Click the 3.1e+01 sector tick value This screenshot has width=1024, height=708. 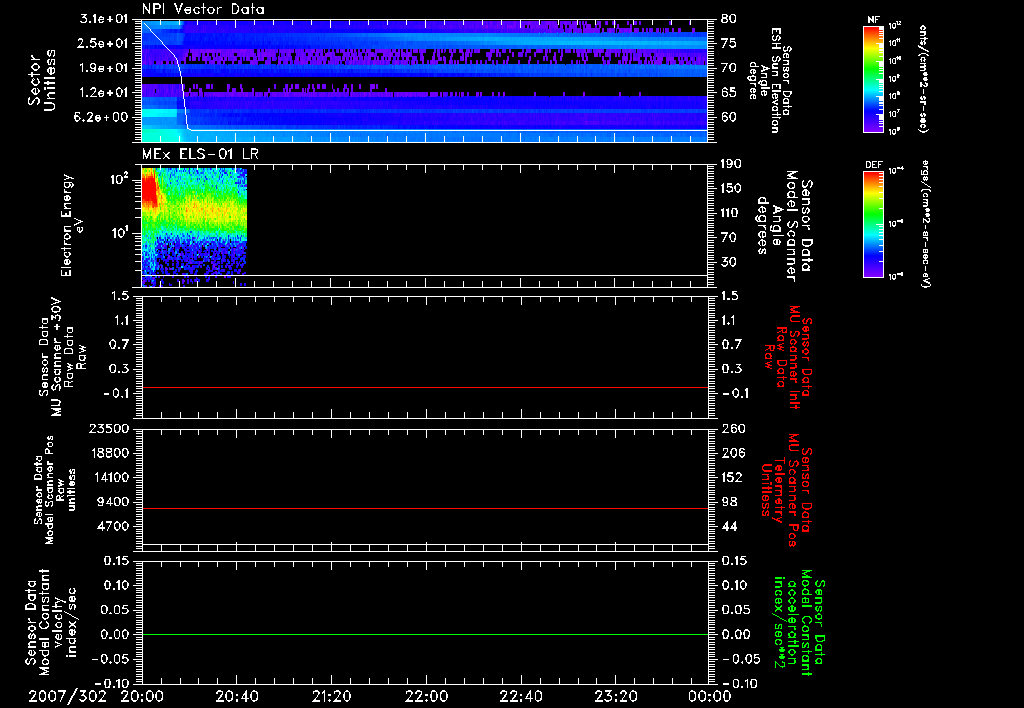point(103,19)
